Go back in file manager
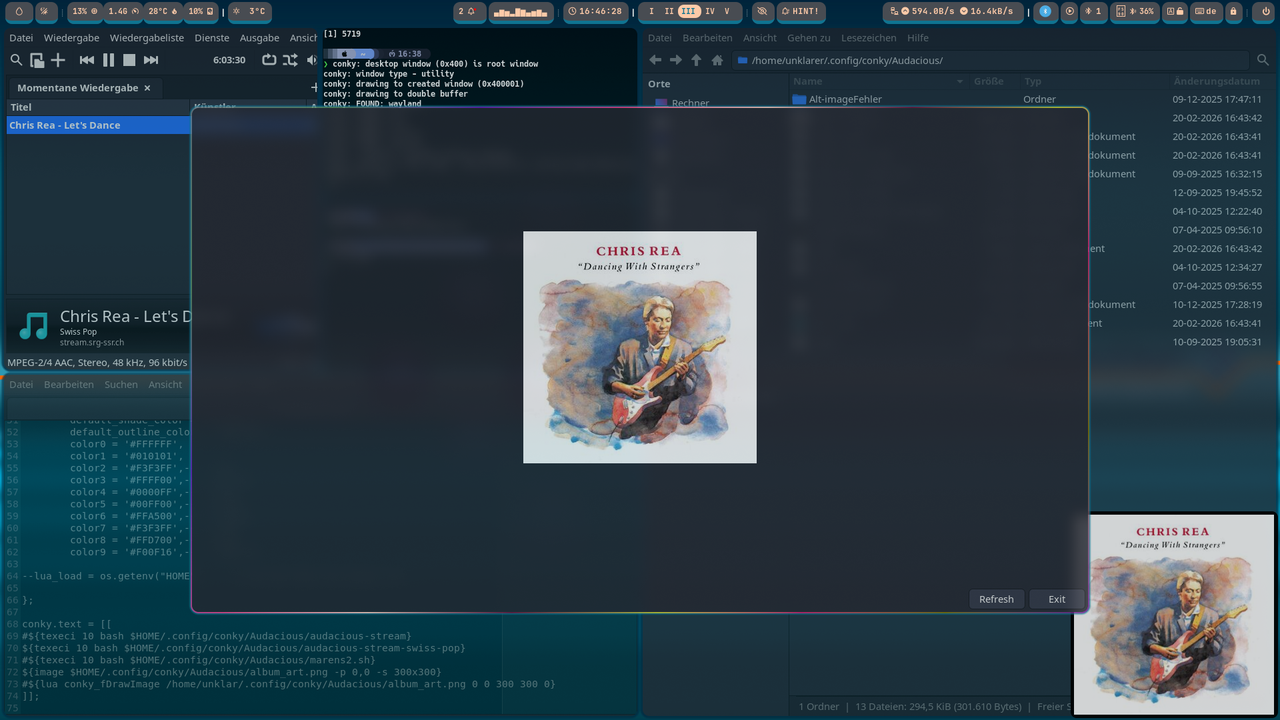Screen dimensions: 1280x720 point(655,60)
